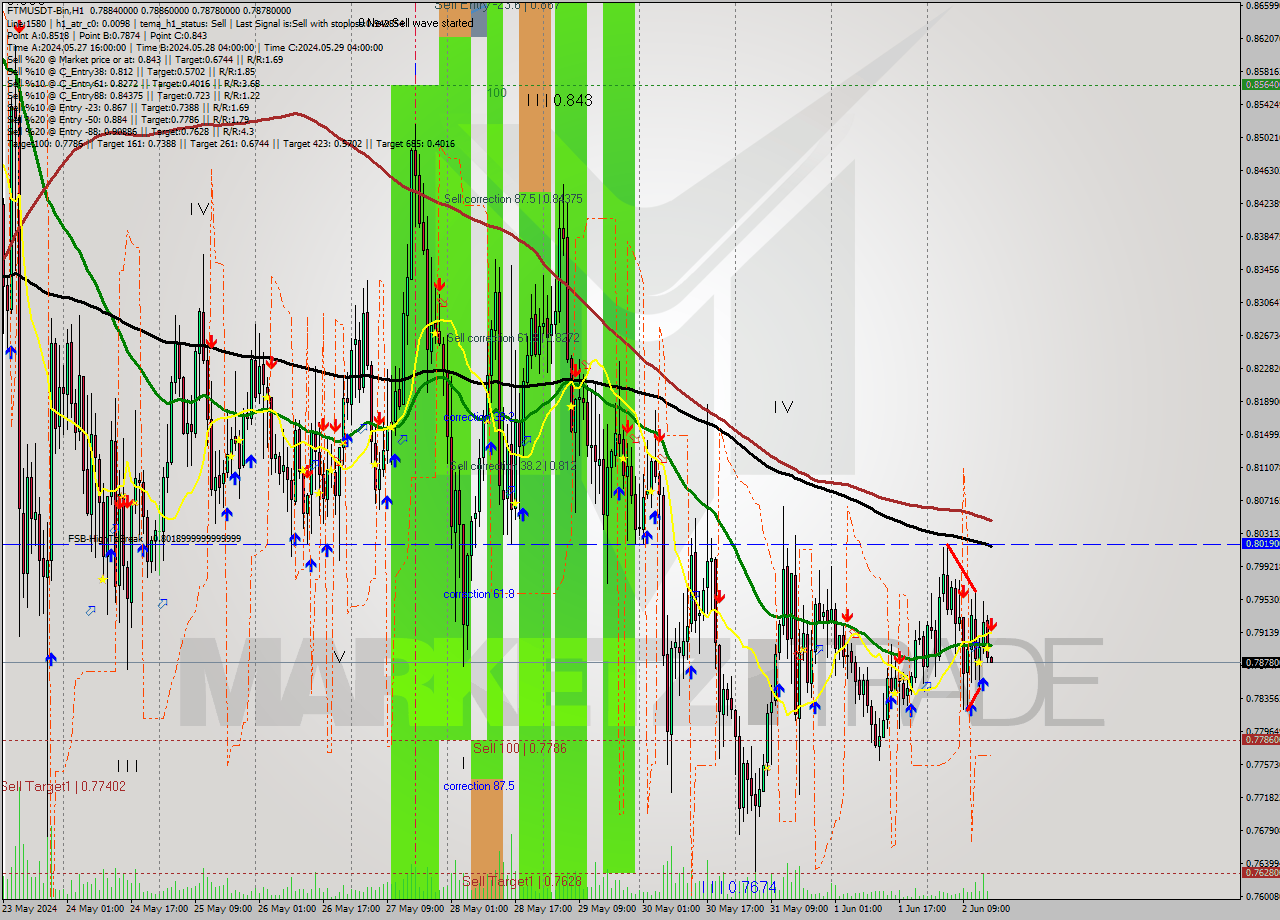Click the 0.8071 price axis label

click(1262, 500)
